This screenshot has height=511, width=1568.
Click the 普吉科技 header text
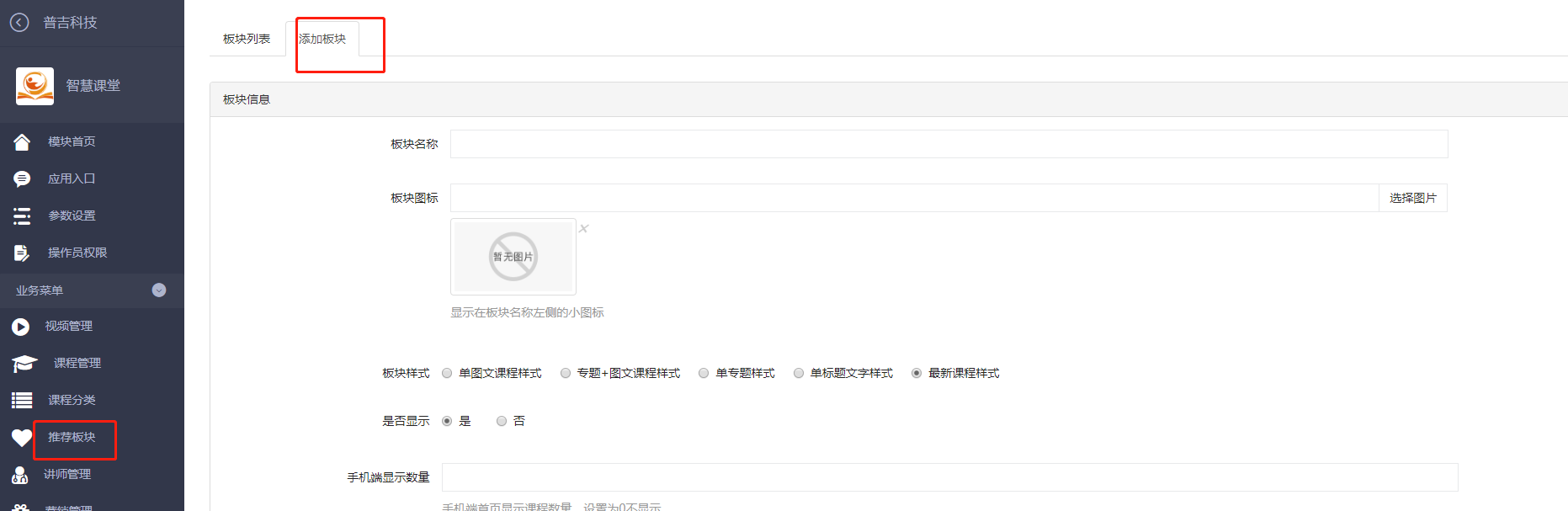[x=71, y=23]
